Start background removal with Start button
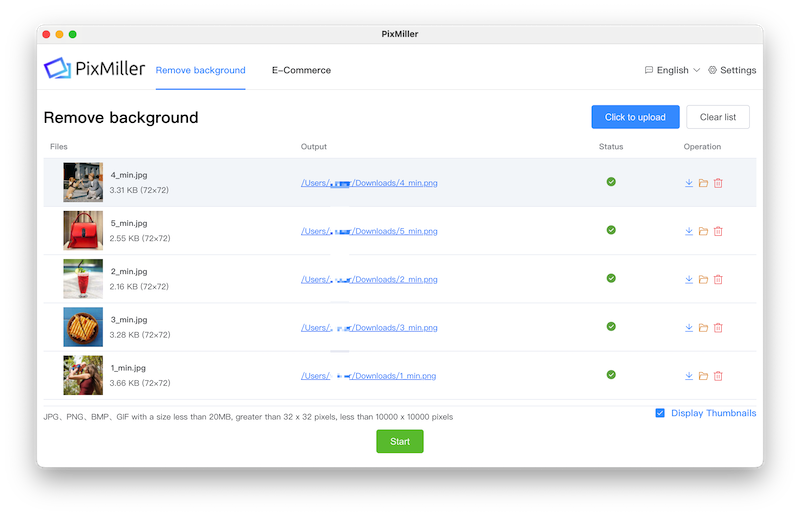The image size is (800, 516). coord(400,441)
